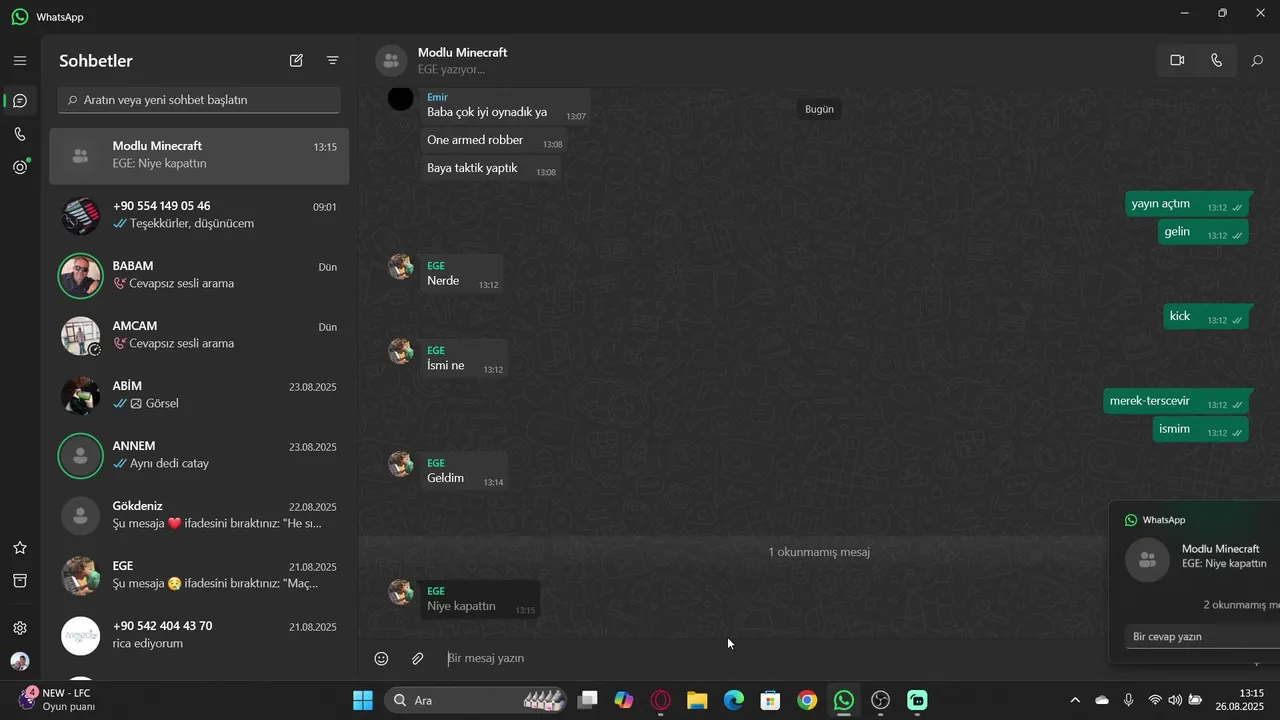Screen dimensions: 1280x720
Task: Open Starred messages sidebar icon
Action: point(20,548)
